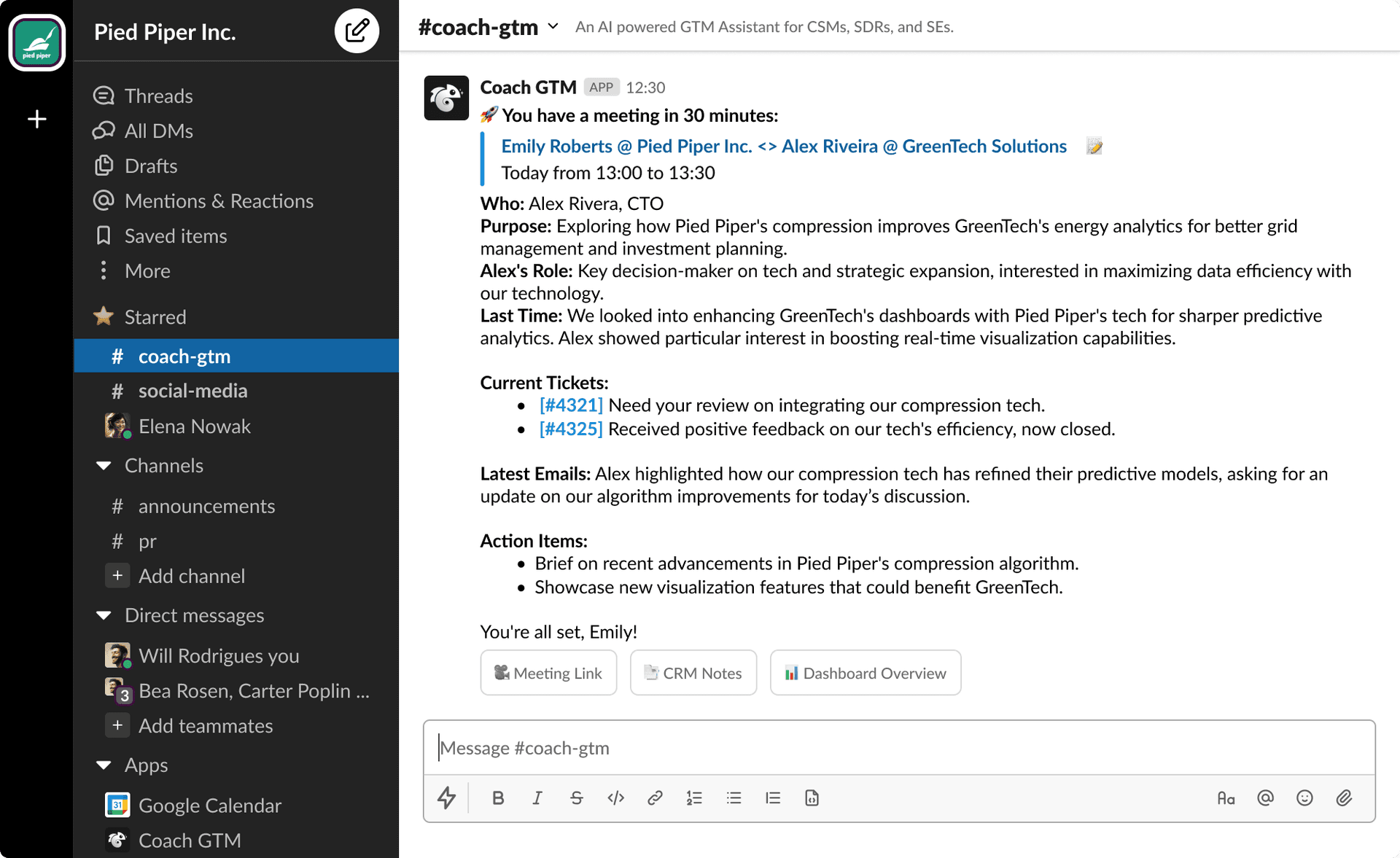Mention someone with the @ icon

coord(1265,797)
